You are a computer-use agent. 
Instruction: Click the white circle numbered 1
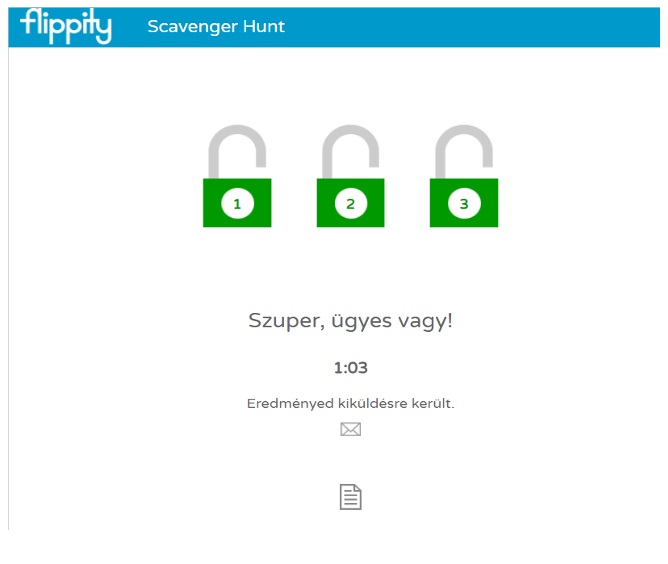tap(237, 203)
